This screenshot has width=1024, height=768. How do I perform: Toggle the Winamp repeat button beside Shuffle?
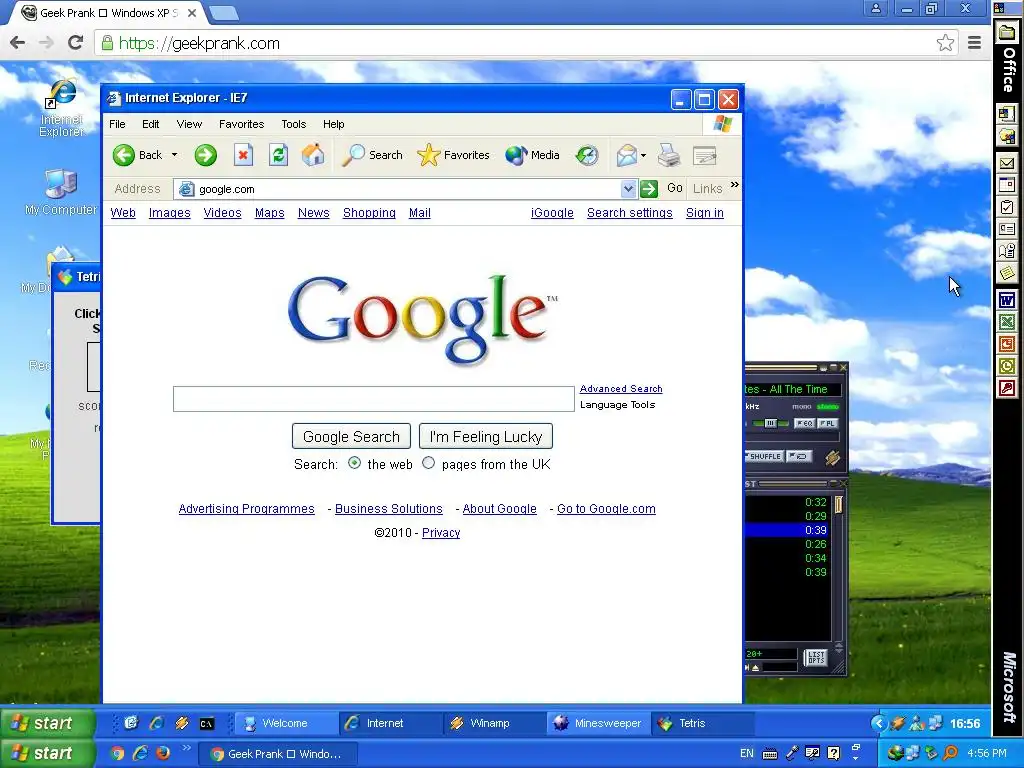(x=798, y=456)
